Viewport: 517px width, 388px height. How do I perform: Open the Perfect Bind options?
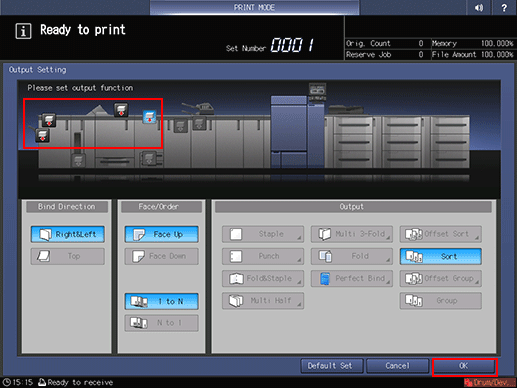pyautogui.click(x=352, y=278)
